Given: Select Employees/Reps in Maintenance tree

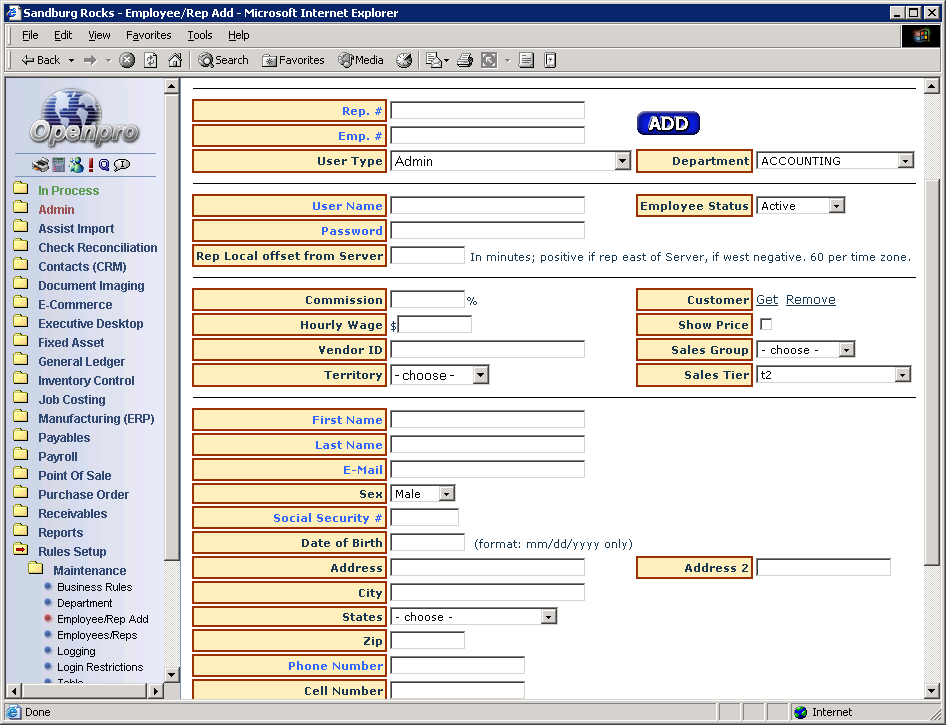Looking at the screenshot, I should coord(97,635).
